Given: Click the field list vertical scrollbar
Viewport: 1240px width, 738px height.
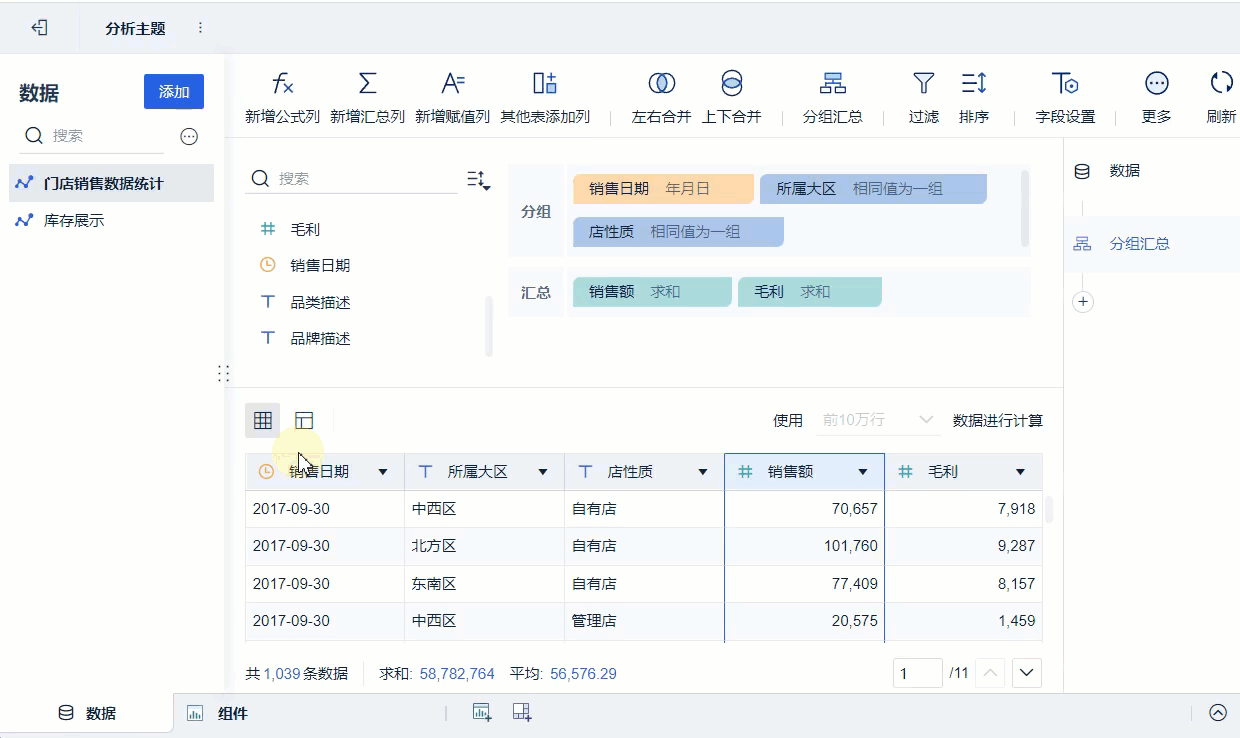Looking at the screenshot, I should tap(489, 325).
